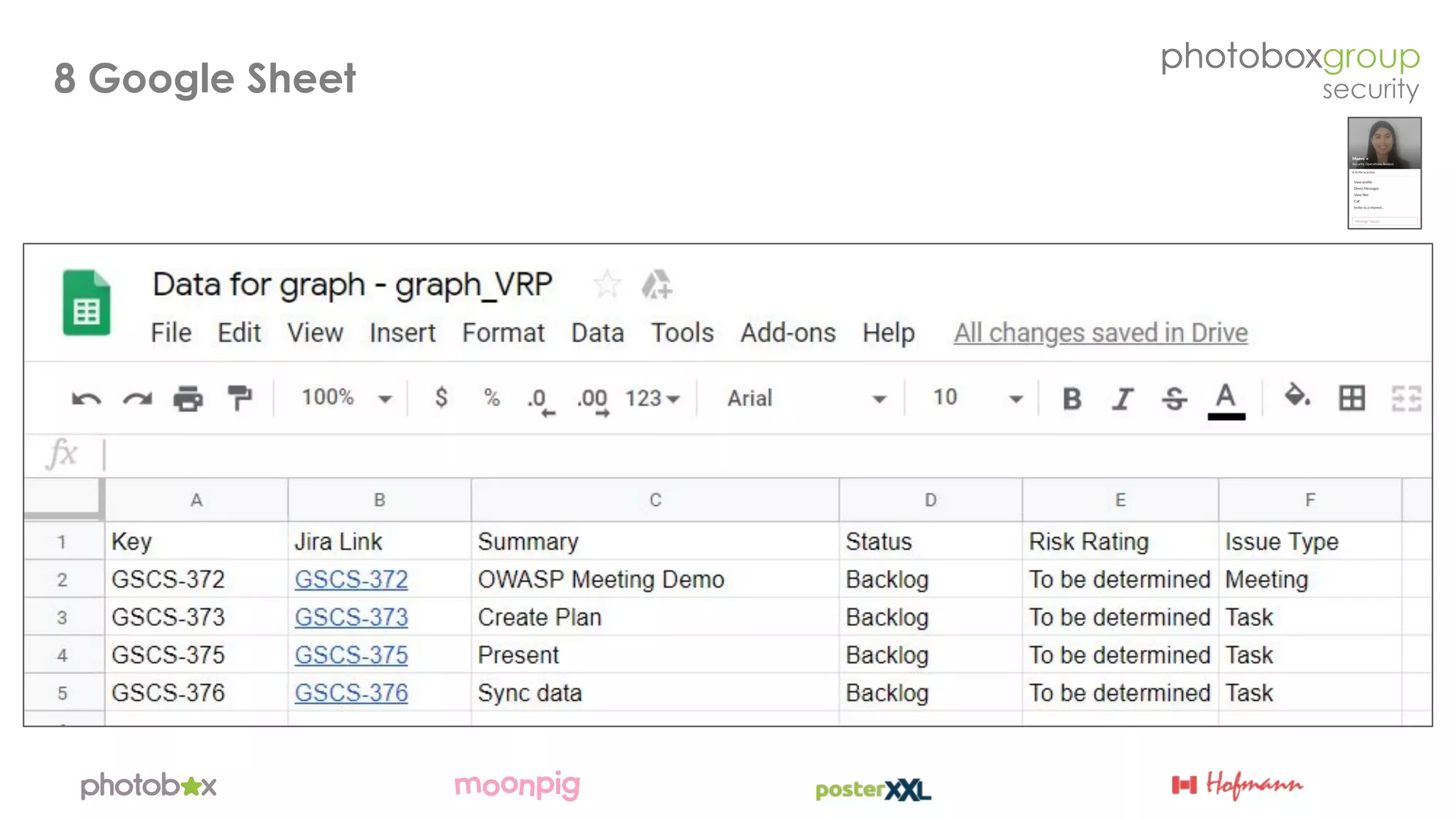Open the font size 10 dropdown
This screenshot has height=819, width=1456.
(x=977, y=397)
